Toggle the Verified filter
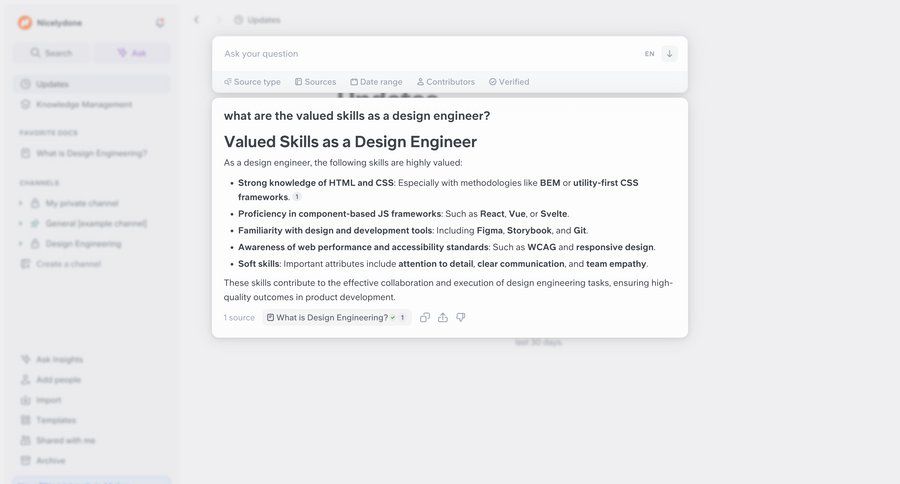The width and height of the screenshot is (900, 484). (509, 82)
